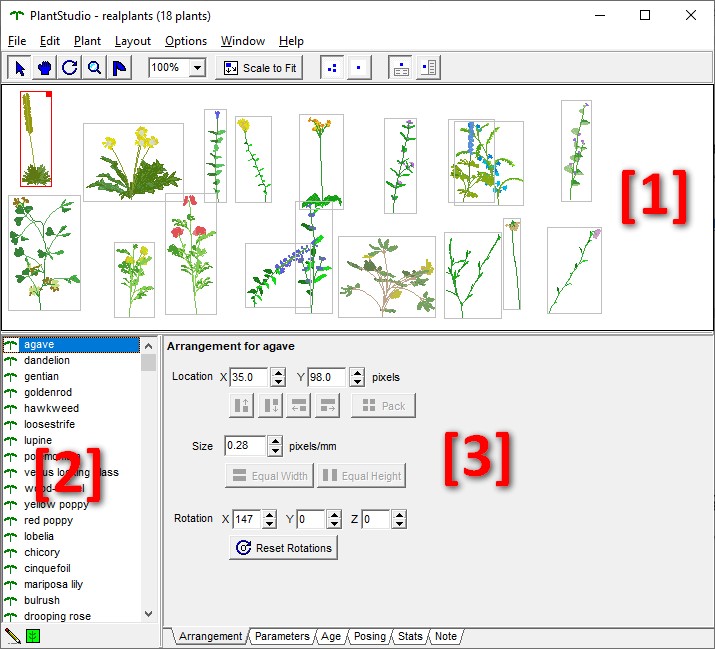This screenshot has width=715, height=649.
Task: Pick the magnifier zoom tool
Action: (x=94, y=68)
